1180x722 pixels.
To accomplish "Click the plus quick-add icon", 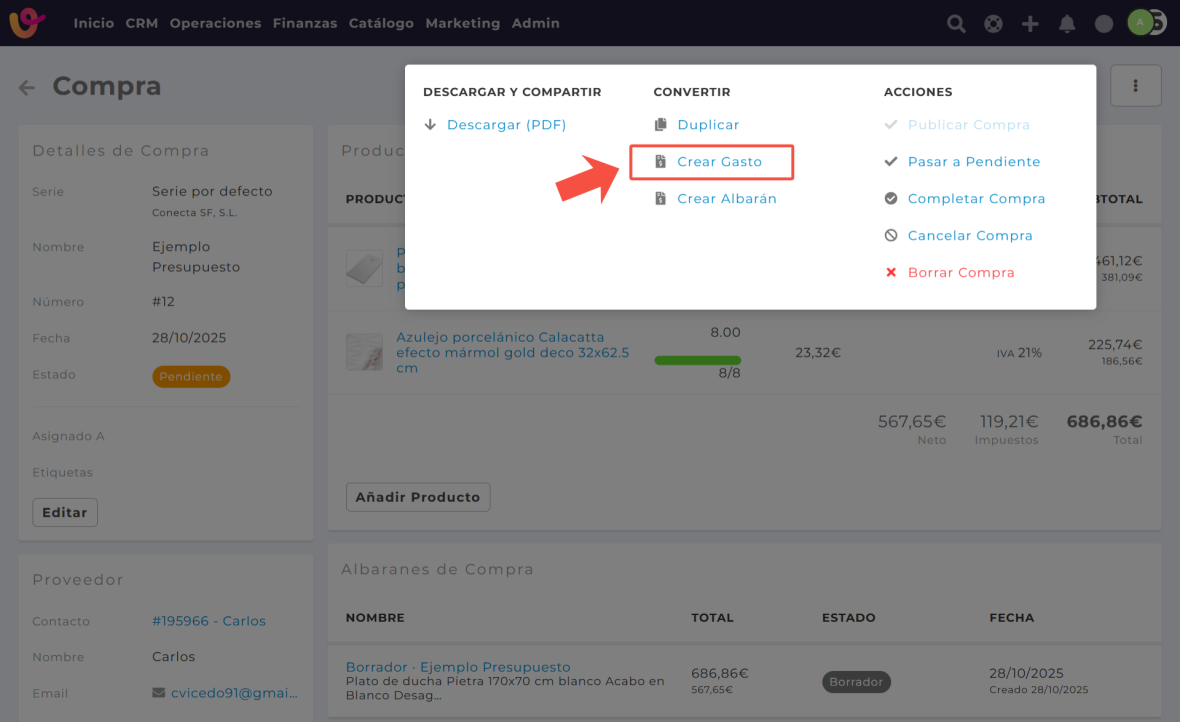I will (1030, 23).
